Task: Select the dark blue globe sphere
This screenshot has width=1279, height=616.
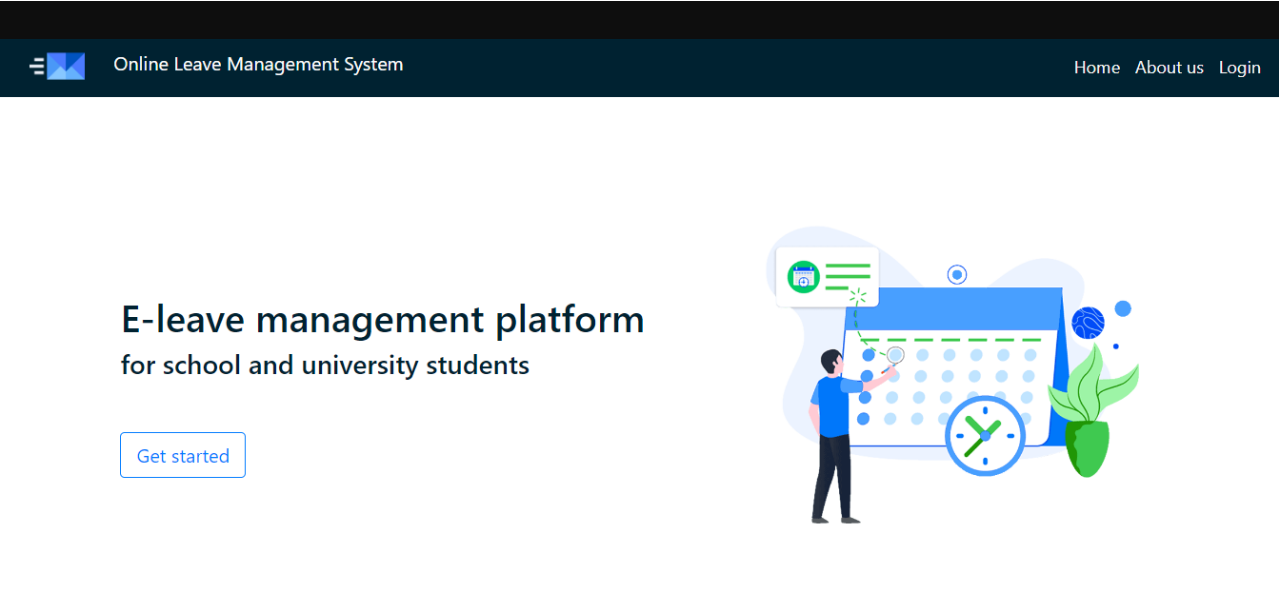Action: pos(1087,323)
